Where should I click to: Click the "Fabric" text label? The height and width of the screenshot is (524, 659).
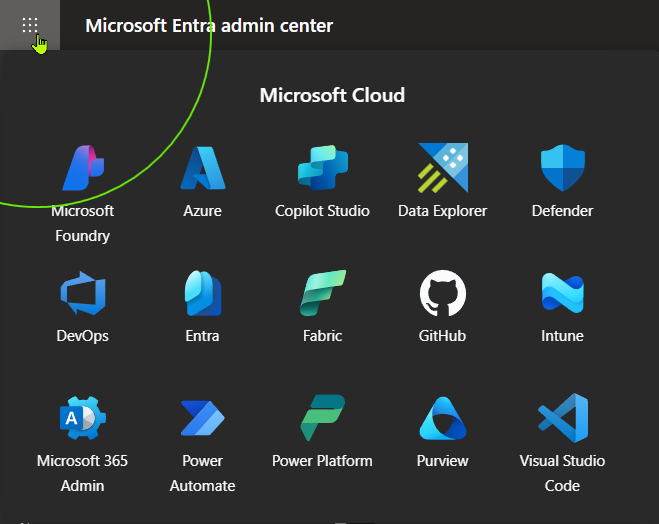point(322,336)
